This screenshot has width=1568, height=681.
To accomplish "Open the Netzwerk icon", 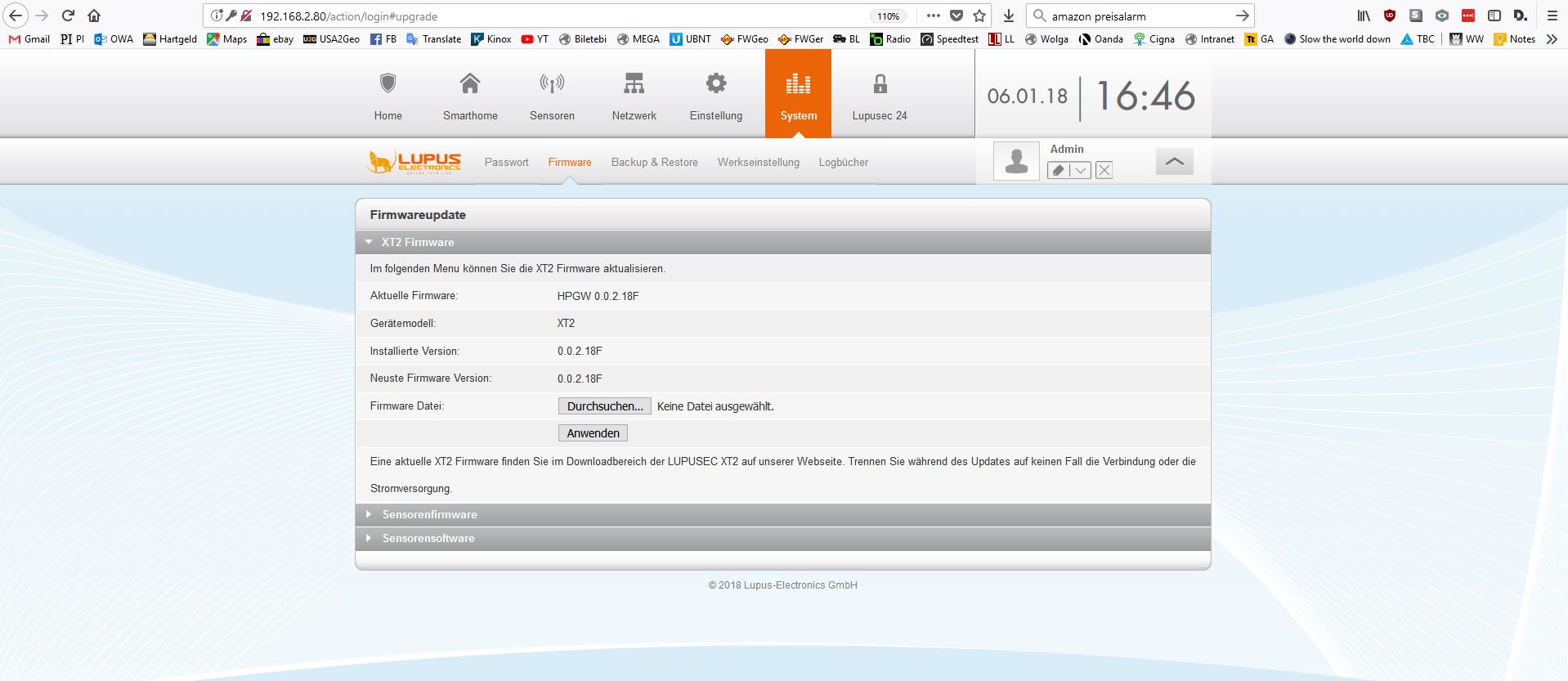I will click(634, 83).
